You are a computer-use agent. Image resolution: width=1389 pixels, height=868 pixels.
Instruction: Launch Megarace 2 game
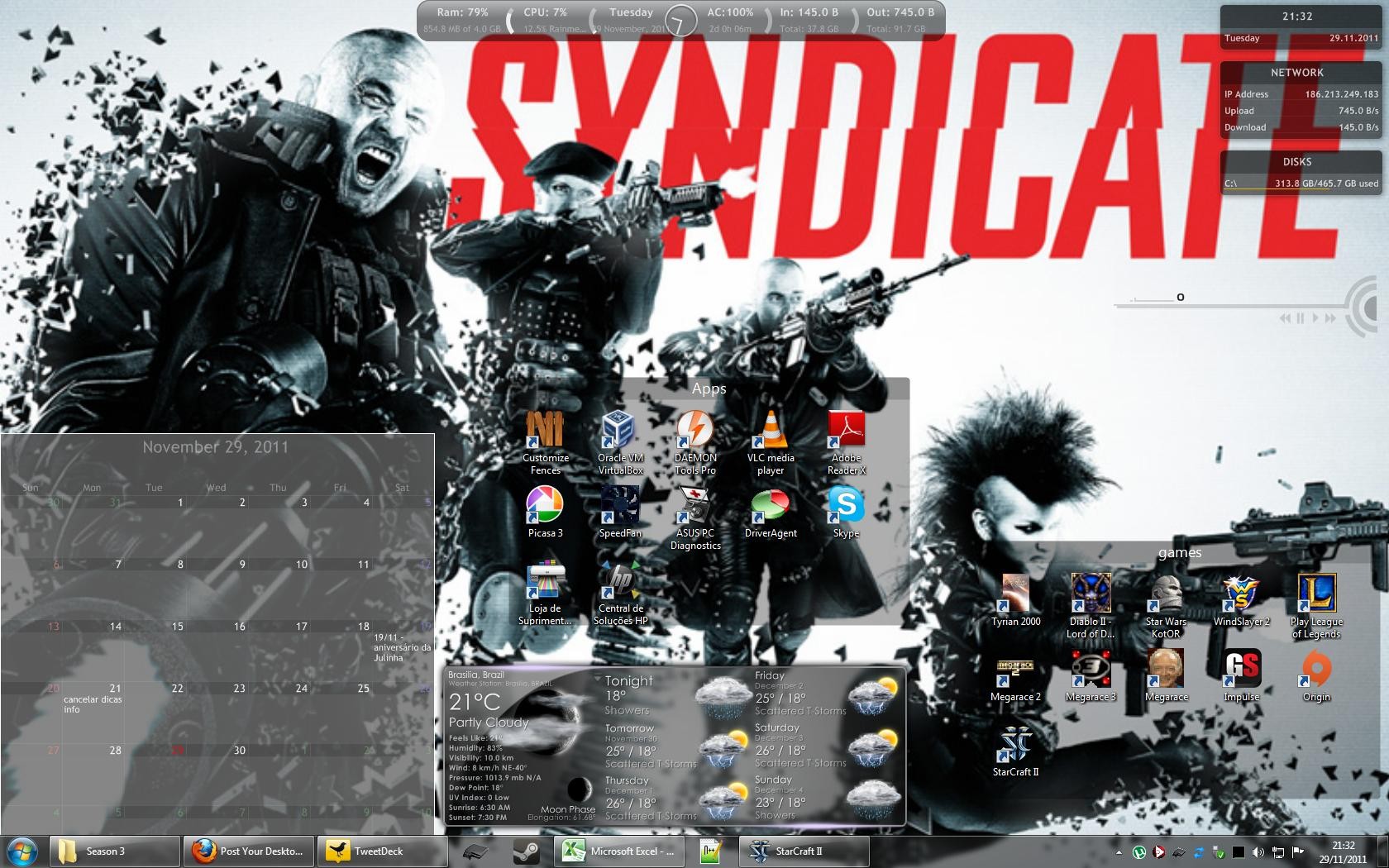click(1015, 675)
